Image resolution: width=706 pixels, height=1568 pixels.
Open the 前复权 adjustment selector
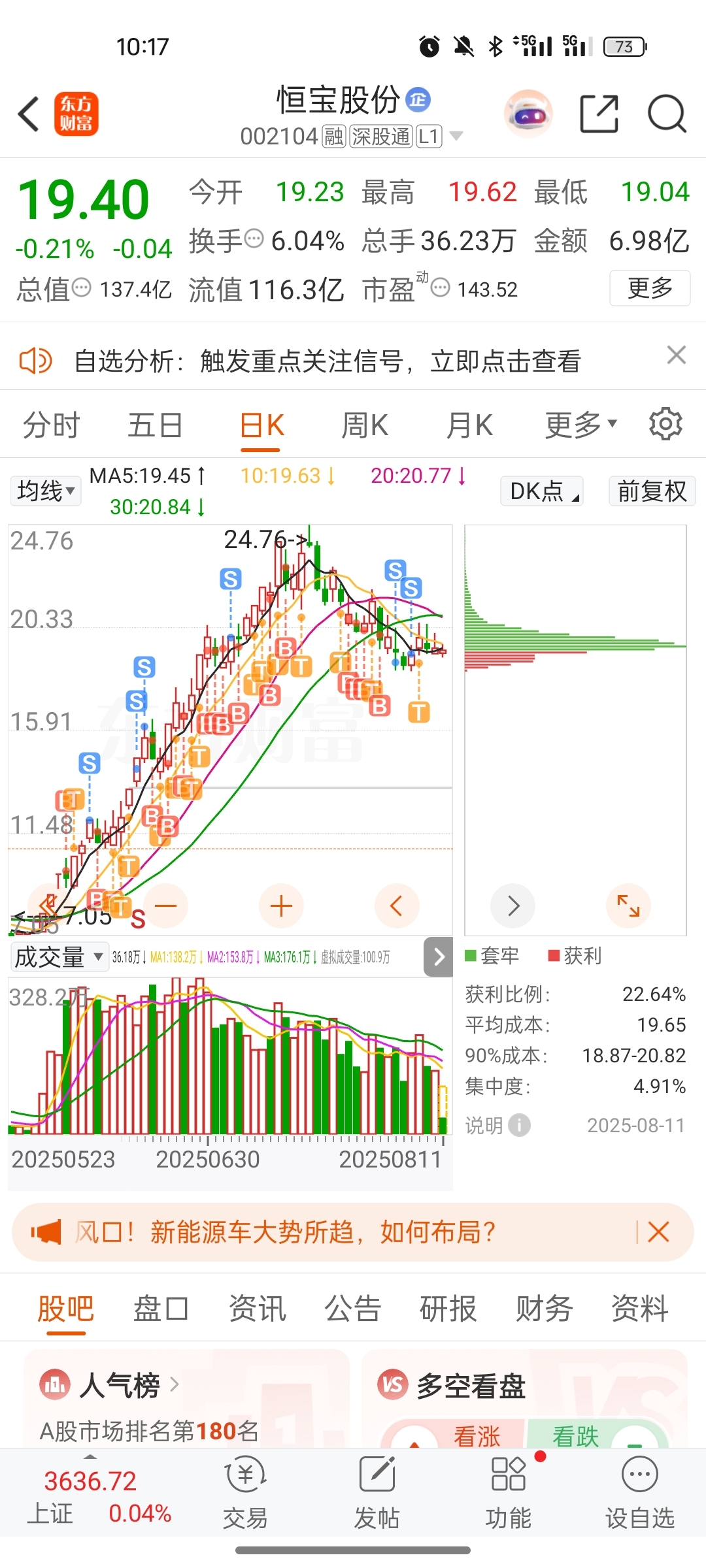tap(652, 491)
